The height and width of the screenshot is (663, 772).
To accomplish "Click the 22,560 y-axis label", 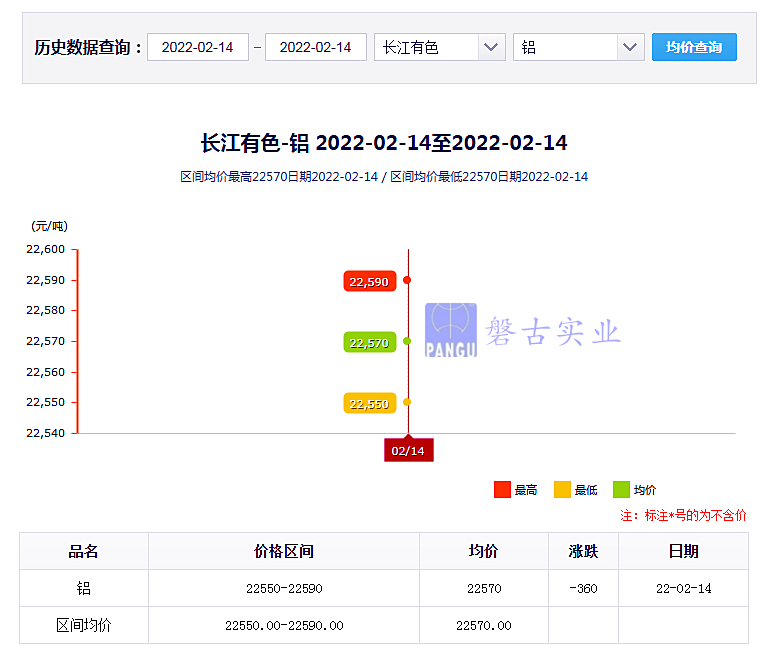I will pos(45,372).
